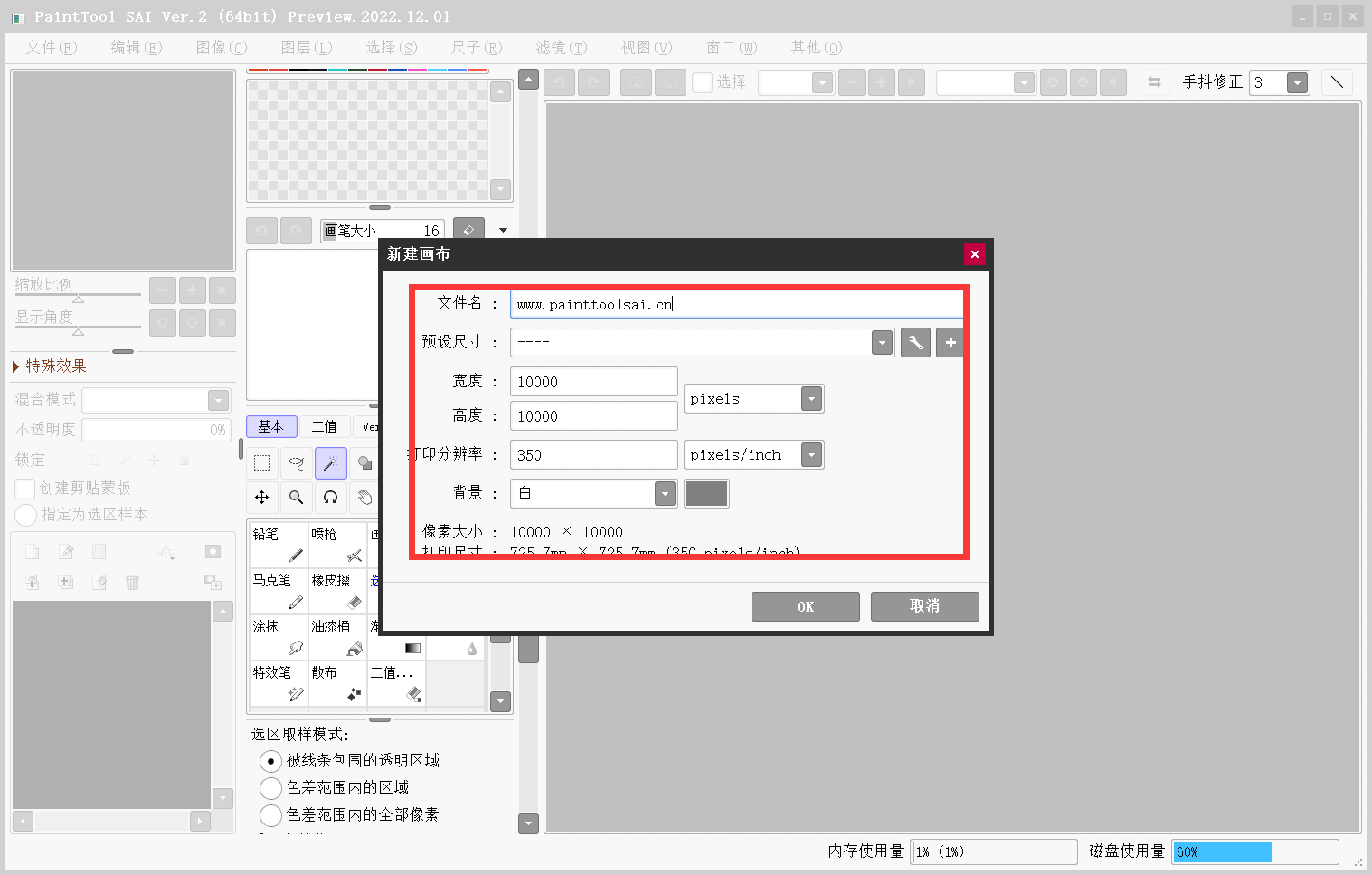Viewport: 1372px width, 875px height.
Task: Click the undo icon in top toolbar
Action: tap(559, 82)
